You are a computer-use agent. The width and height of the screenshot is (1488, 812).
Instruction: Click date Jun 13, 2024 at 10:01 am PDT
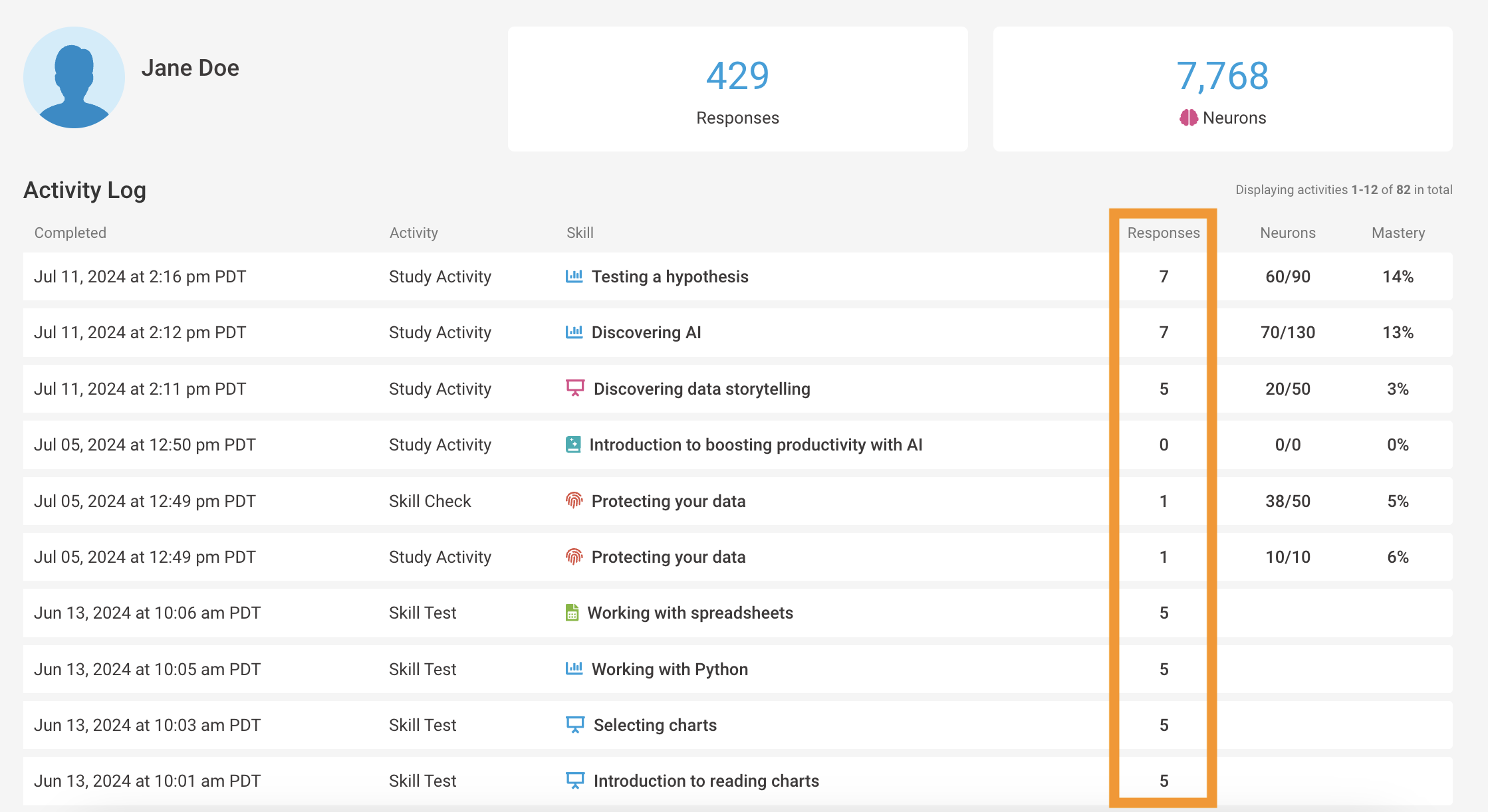(x=147, y=781)
